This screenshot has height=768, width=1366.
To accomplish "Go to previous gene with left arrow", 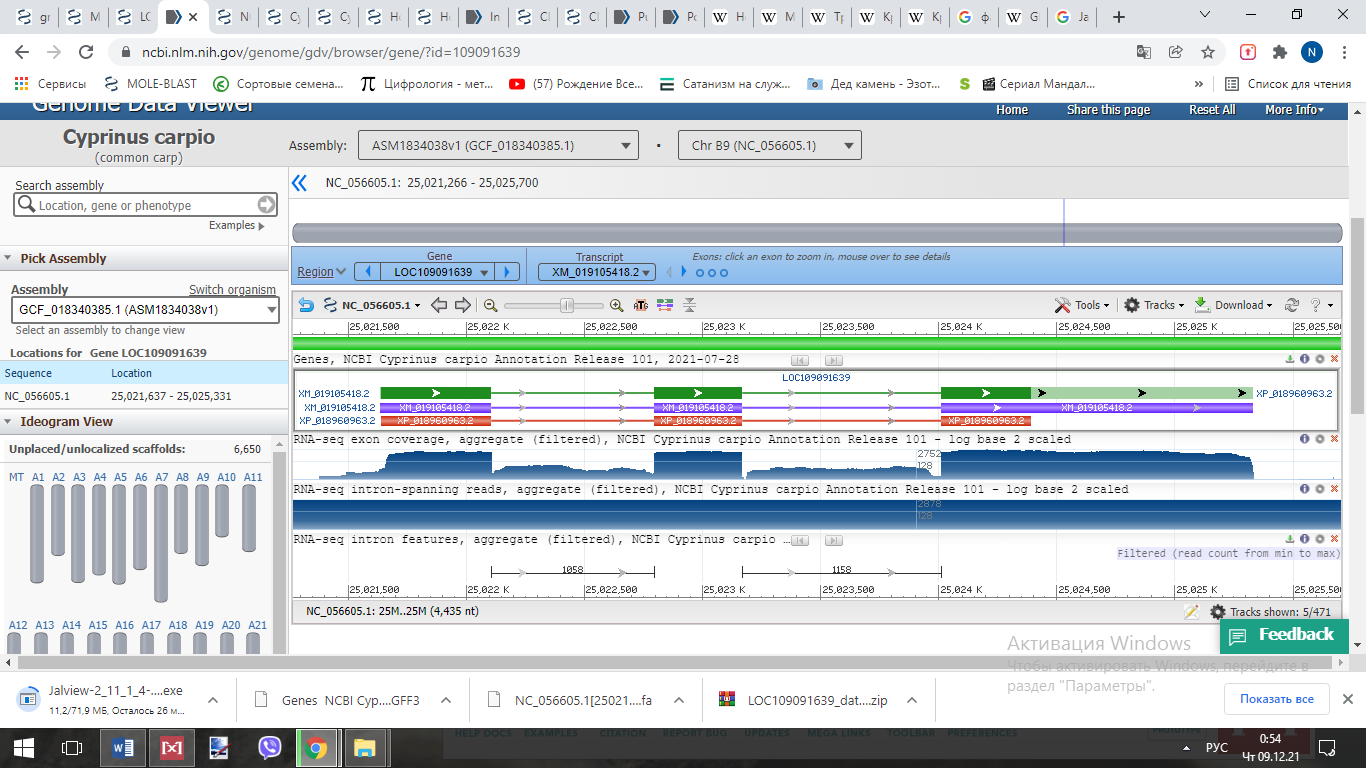I will pos(367,272).
